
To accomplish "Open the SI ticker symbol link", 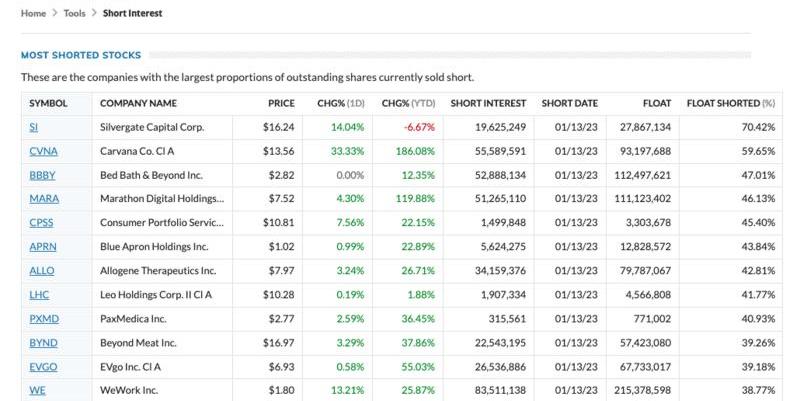I will coord(34,127).
